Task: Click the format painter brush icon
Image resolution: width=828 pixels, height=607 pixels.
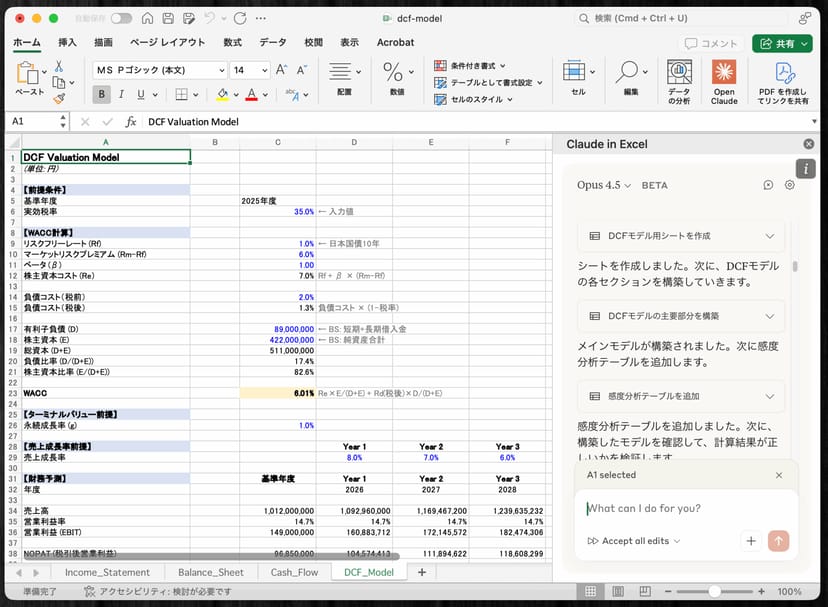Action: point(59,98)
